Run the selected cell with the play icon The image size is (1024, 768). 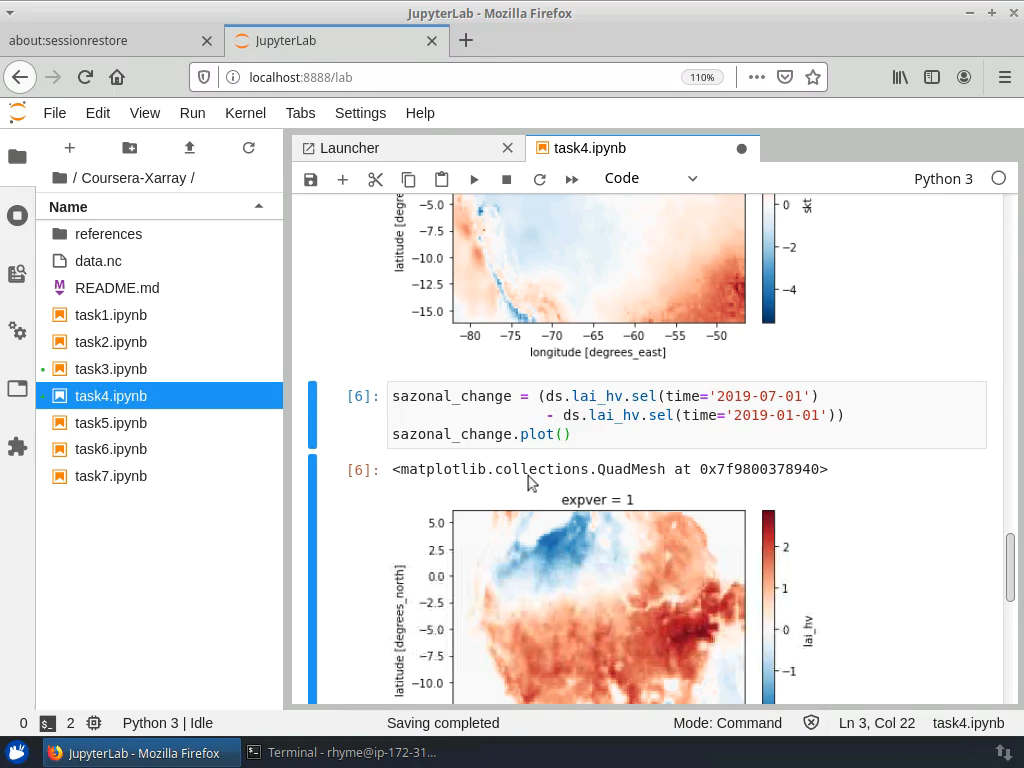pos(474,179)
